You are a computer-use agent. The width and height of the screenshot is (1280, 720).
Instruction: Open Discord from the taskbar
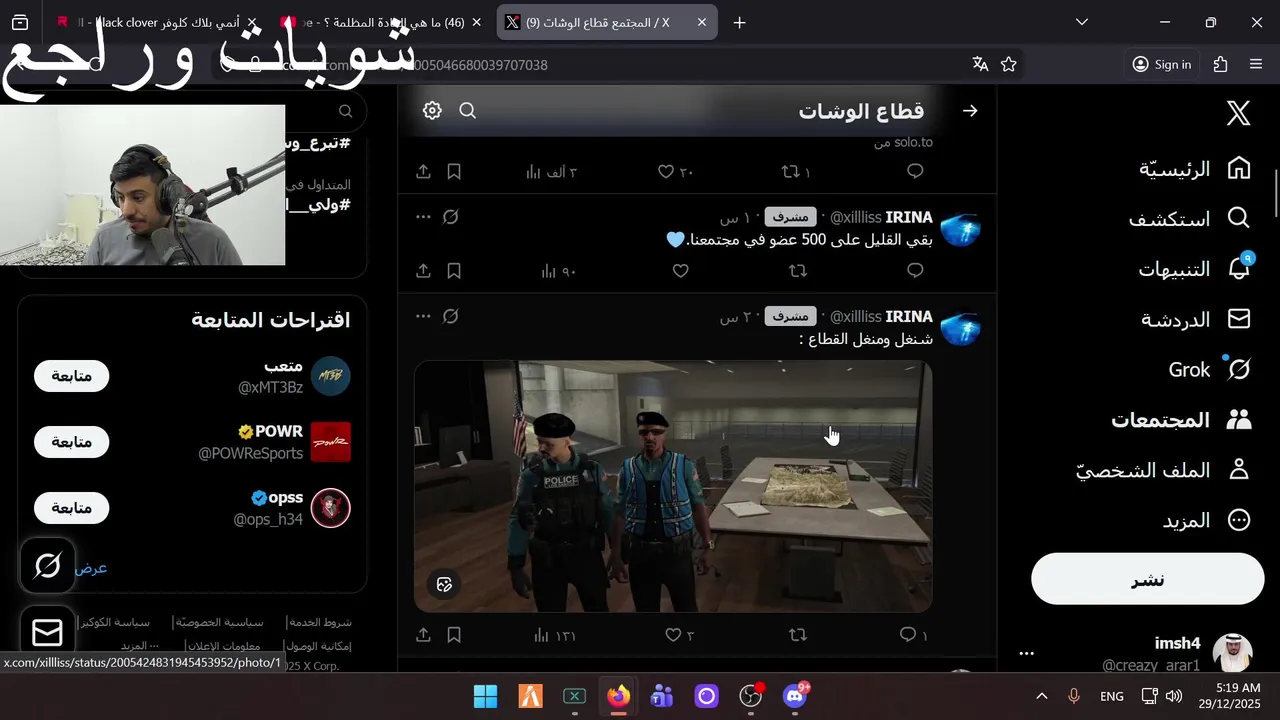click(x=796, y=696)
